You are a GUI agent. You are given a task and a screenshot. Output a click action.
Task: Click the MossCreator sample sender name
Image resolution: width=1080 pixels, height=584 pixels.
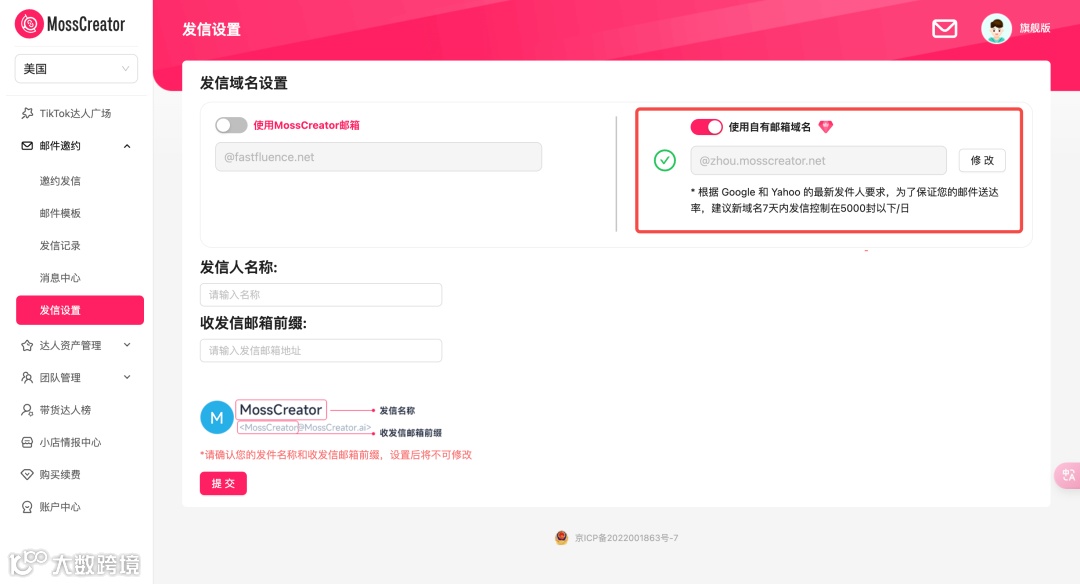point(281,410)
